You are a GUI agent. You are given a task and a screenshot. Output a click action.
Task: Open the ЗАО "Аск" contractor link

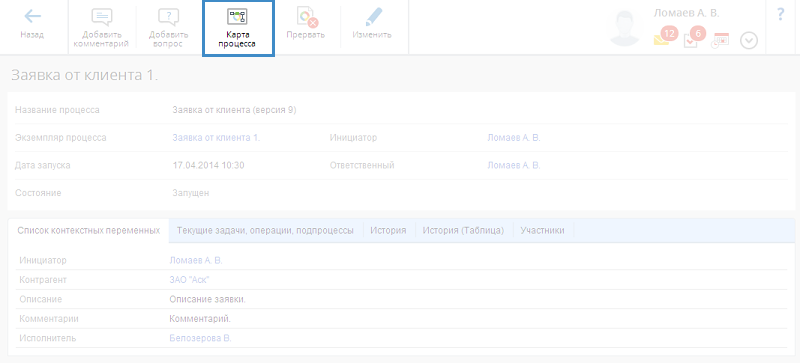tap(189, 280)
